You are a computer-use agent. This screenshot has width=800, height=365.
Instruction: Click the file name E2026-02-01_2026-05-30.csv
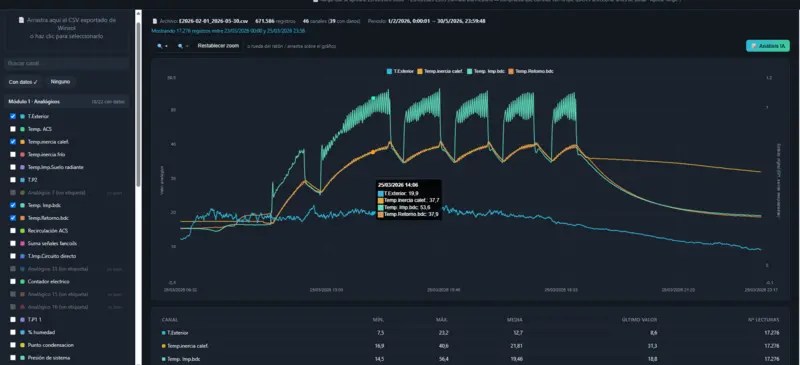coord(214,21)
